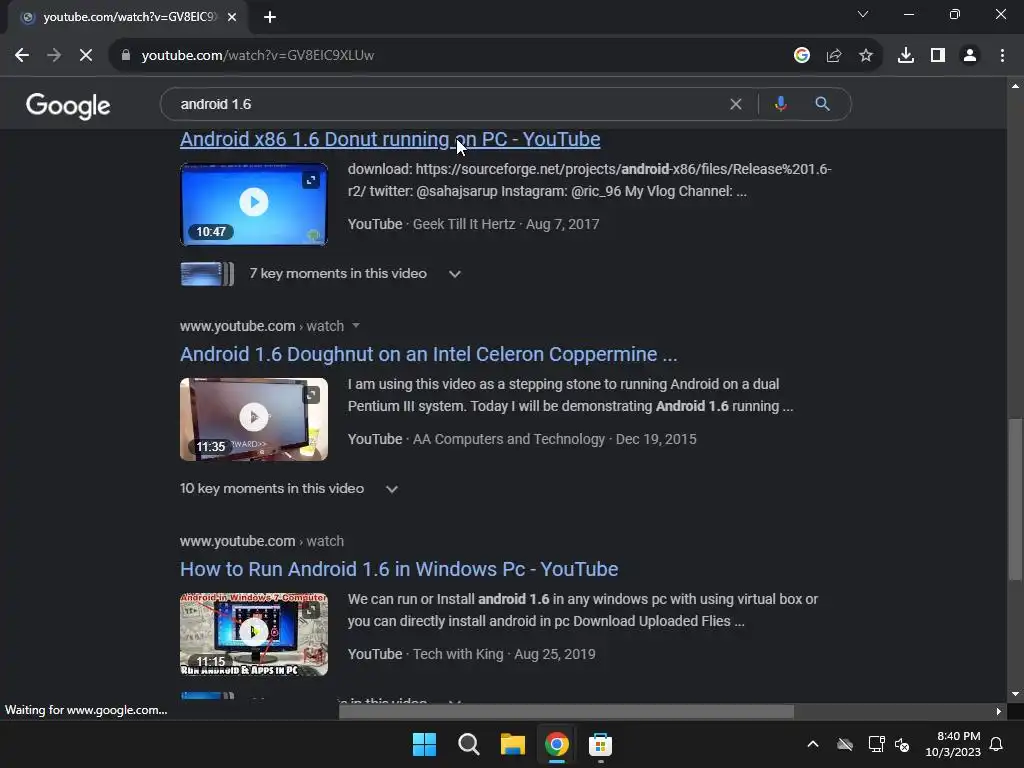Show hidden system tray icons
Viewport: 1024px width, 768px height.
pos(813,744)
